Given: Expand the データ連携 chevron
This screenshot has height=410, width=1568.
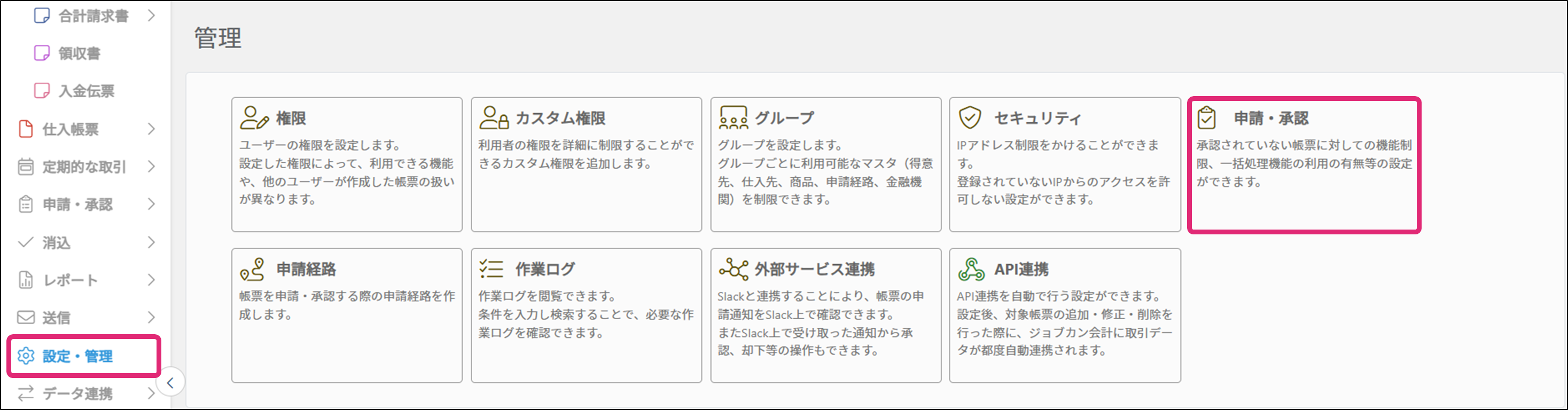Looking at the screenshot, I should pyautogui.click(x=152, y=393).
